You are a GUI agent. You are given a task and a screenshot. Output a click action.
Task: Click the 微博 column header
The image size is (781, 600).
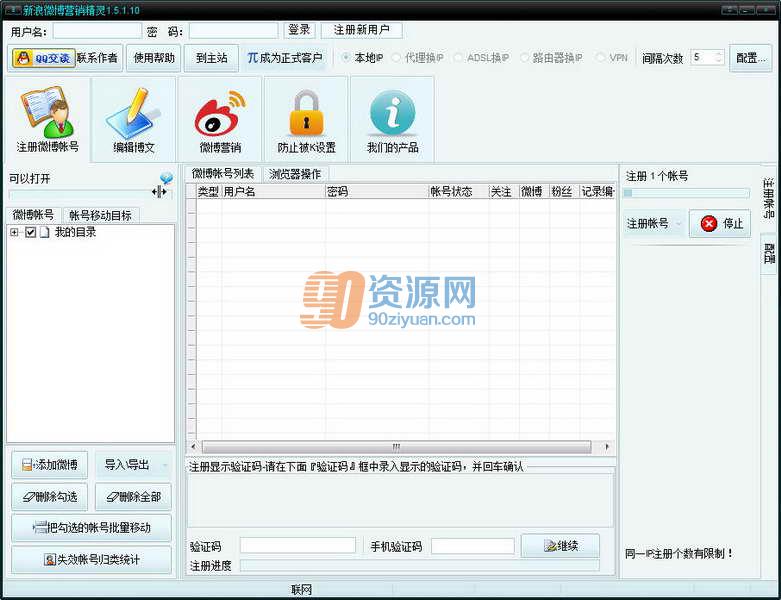534,192
